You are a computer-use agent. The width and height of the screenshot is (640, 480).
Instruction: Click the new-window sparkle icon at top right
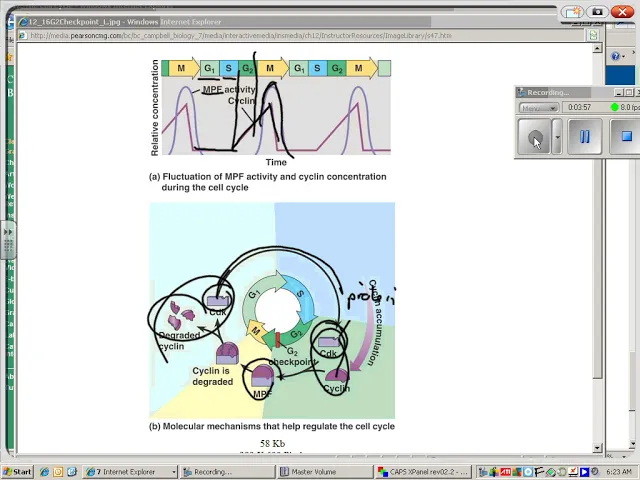573,11
